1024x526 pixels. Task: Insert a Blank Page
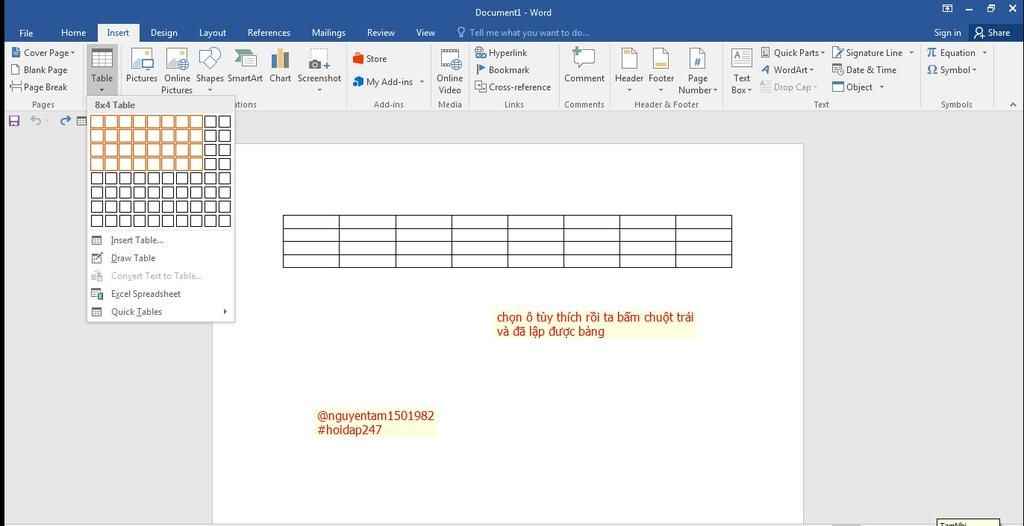tap(39, 70)
